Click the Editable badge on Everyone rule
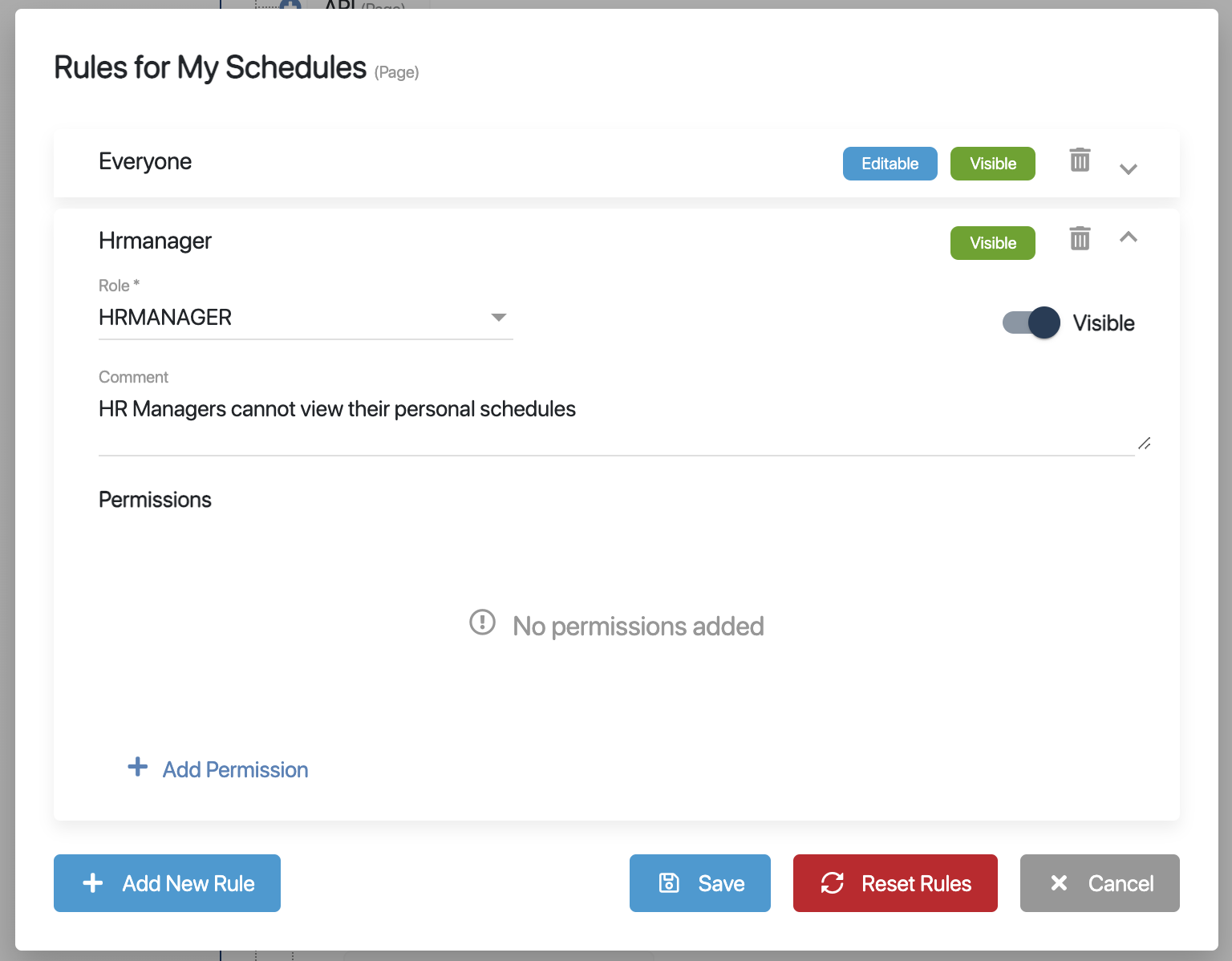 [890, 164]
